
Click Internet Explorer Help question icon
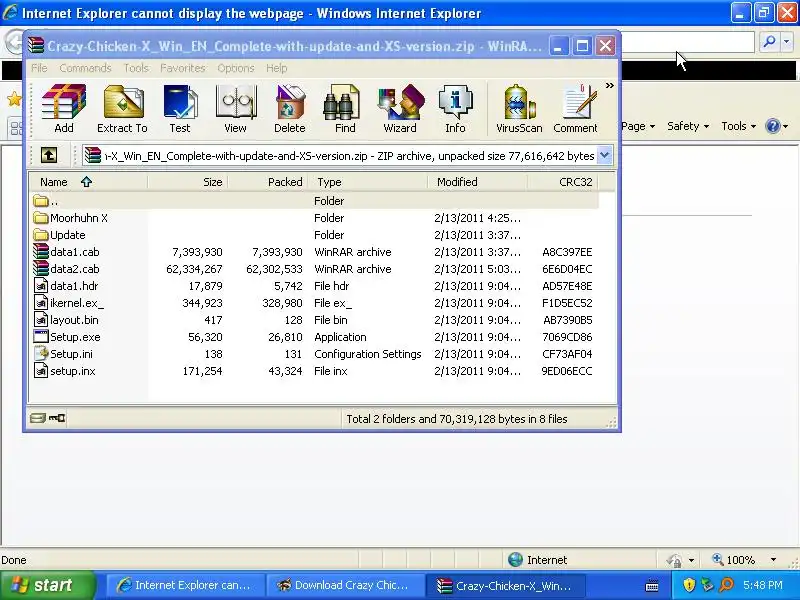773,126
